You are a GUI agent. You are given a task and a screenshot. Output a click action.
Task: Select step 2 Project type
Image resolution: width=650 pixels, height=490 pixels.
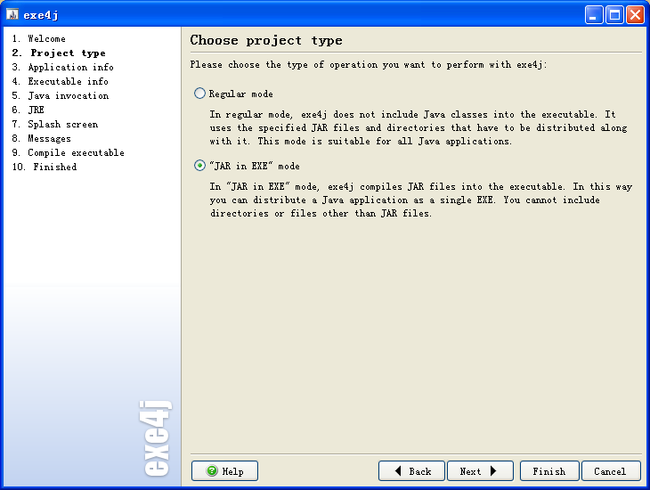coord(58,53)
